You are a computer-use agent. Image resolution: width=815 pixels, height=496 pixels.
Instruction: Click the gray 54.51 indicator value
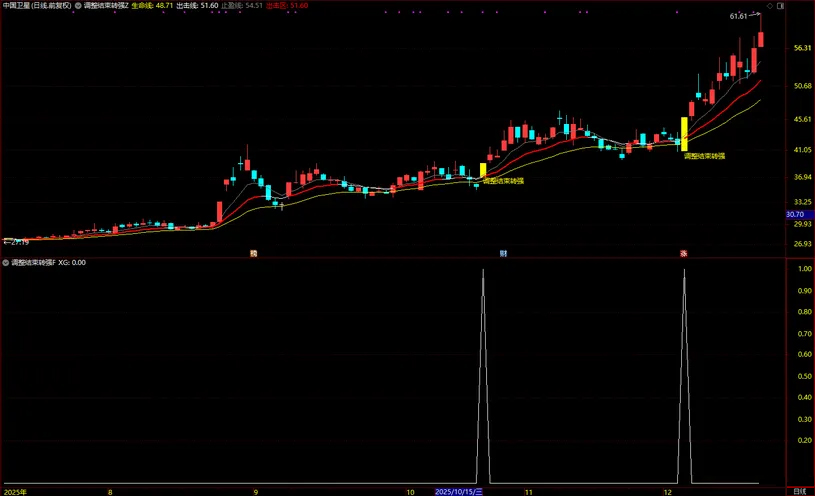(242, 6)
